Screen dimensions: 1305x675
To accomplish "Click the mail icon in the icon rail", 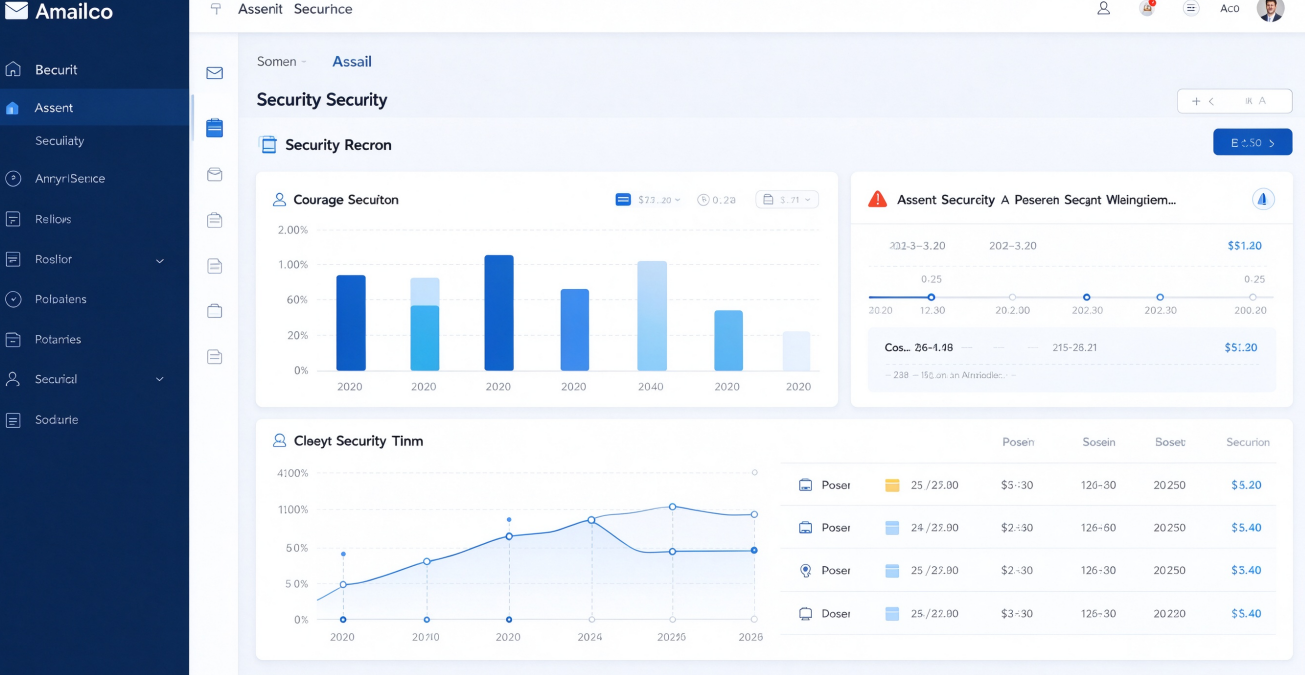I will 214,73.
